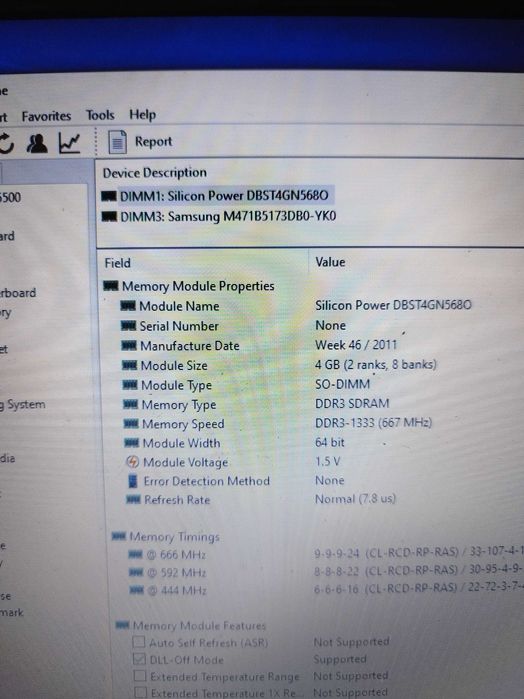Select value 4 GB (2 ranks, 8 banks)
Screen dimensions: 524x699
click(x=375, y=365)
